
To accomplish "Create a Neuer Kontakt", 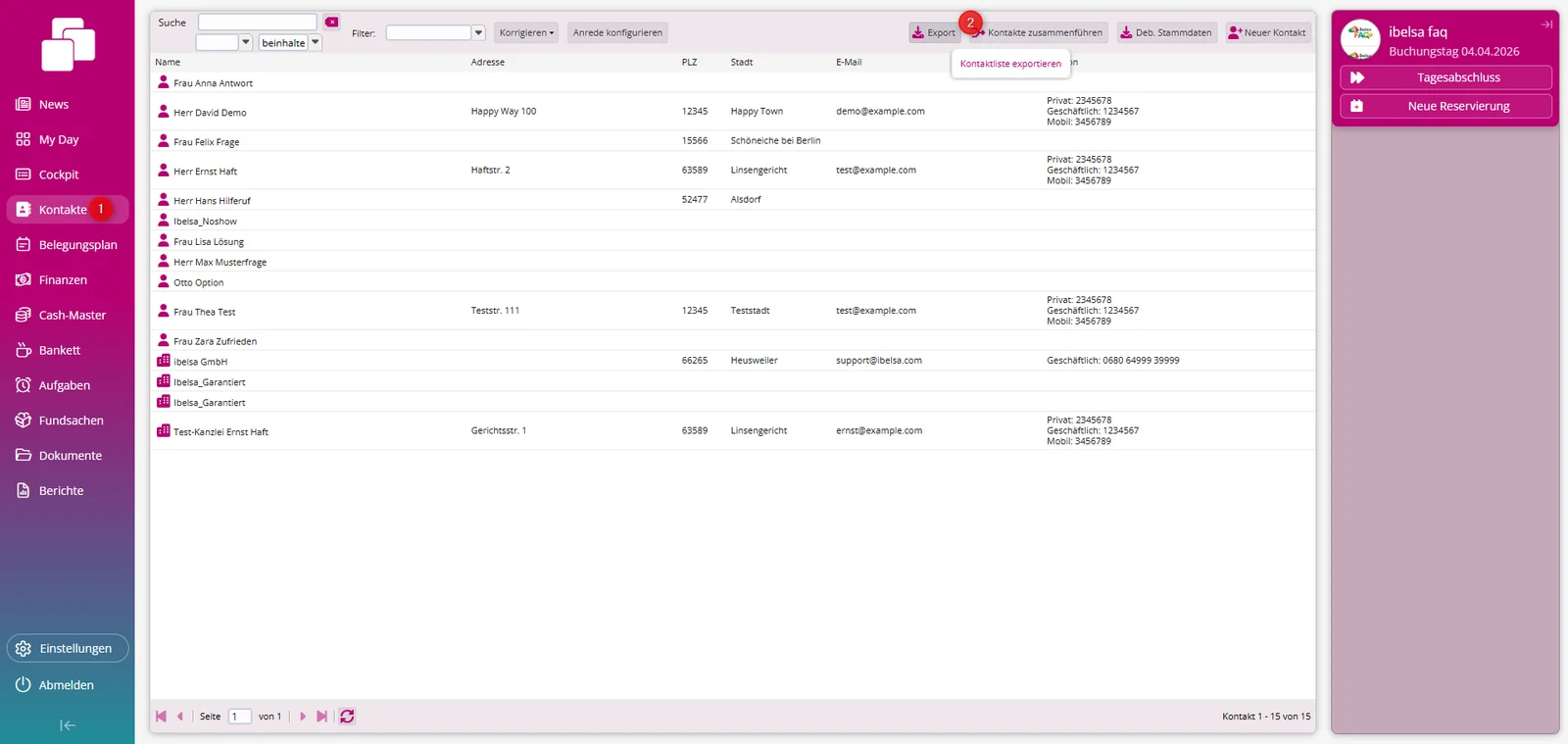I will click(1267, 32).
